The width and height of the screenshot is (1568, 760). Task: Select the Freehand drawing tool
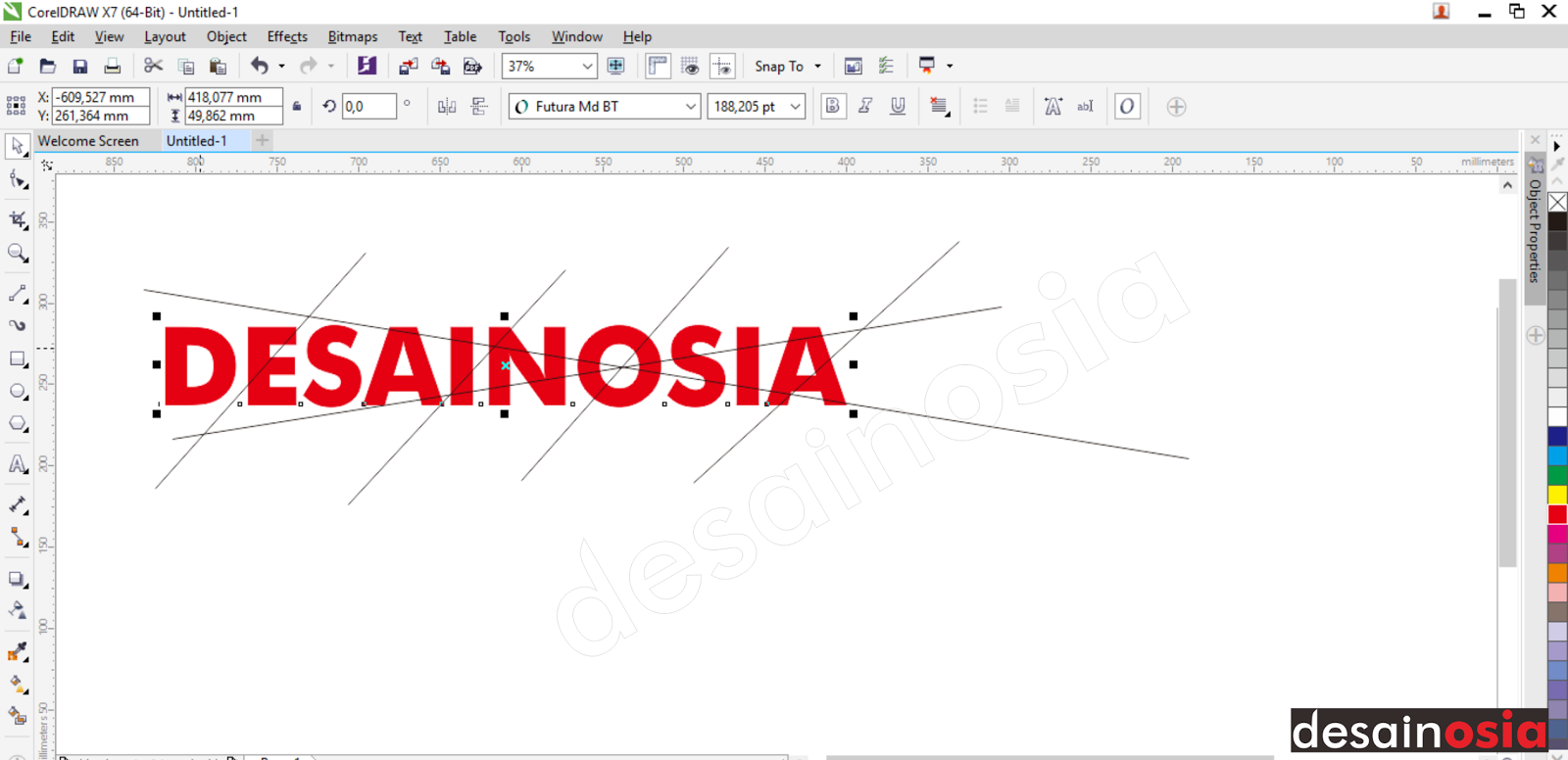pos(18,294)
